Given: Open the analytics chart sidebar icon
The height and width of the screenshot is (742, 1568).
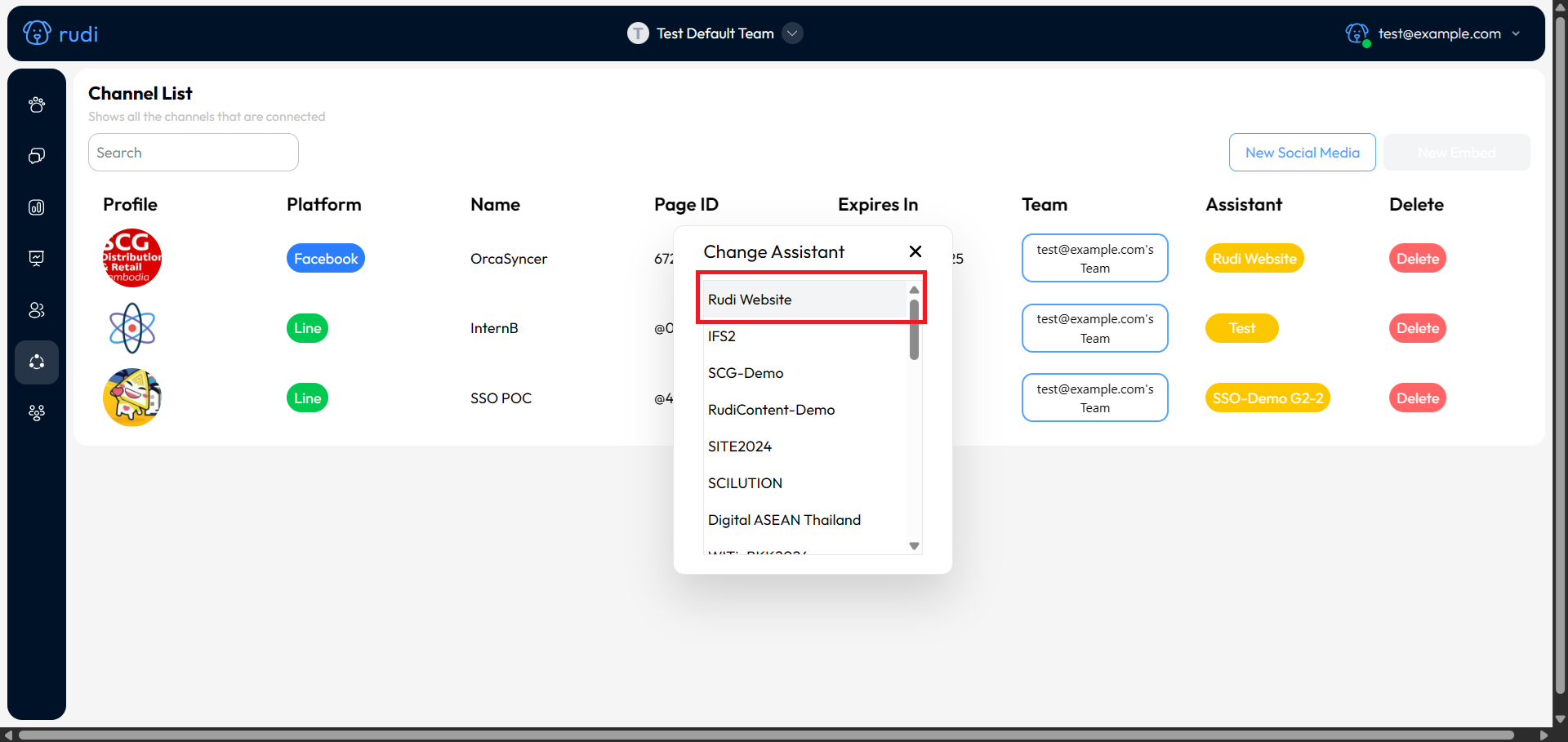Looking at the screenshot, I should click(x=37, y=207).
